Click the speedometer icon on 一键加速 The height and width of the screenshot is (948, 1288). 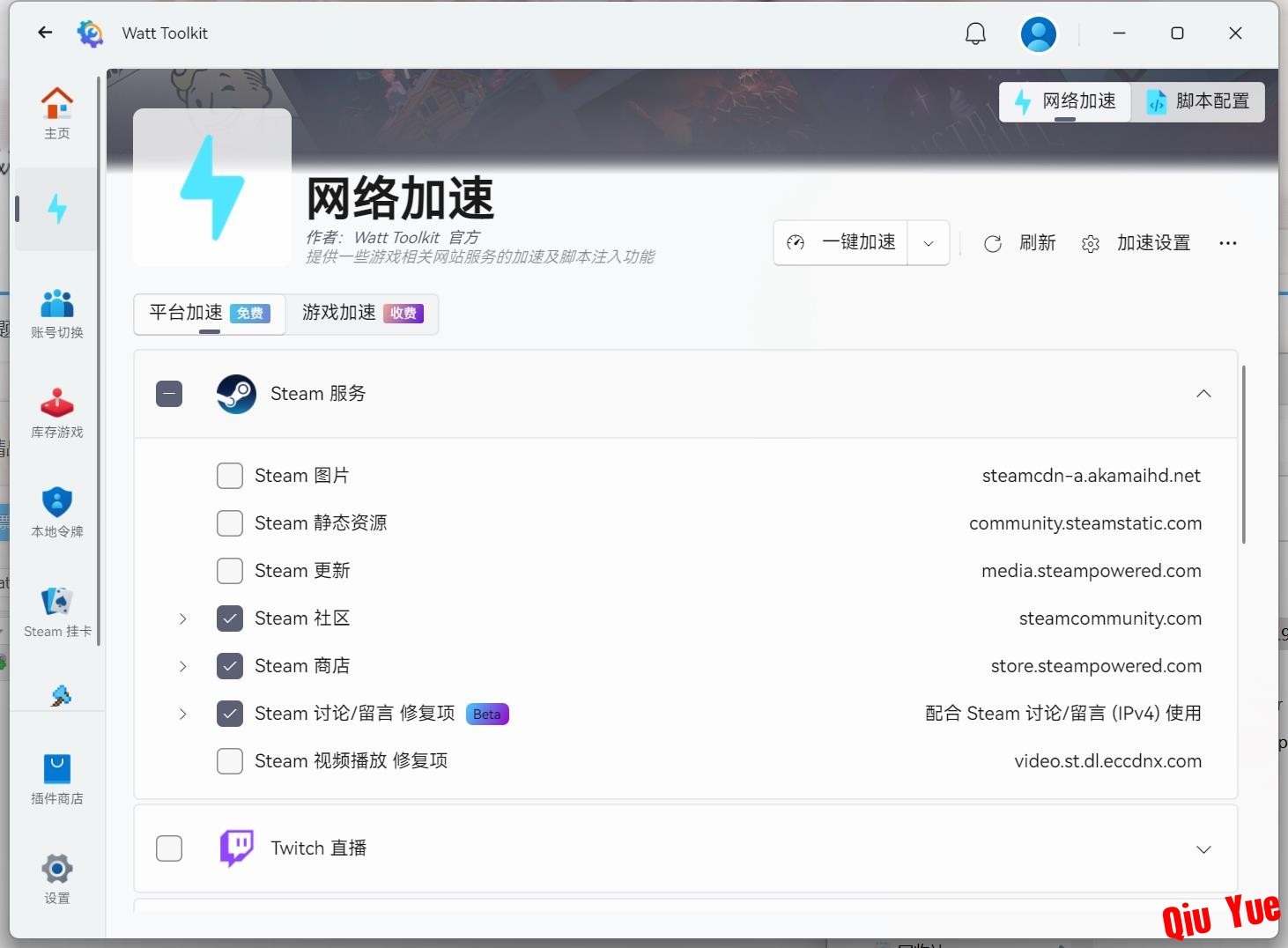pyautogui.click(x=796, y=243)
